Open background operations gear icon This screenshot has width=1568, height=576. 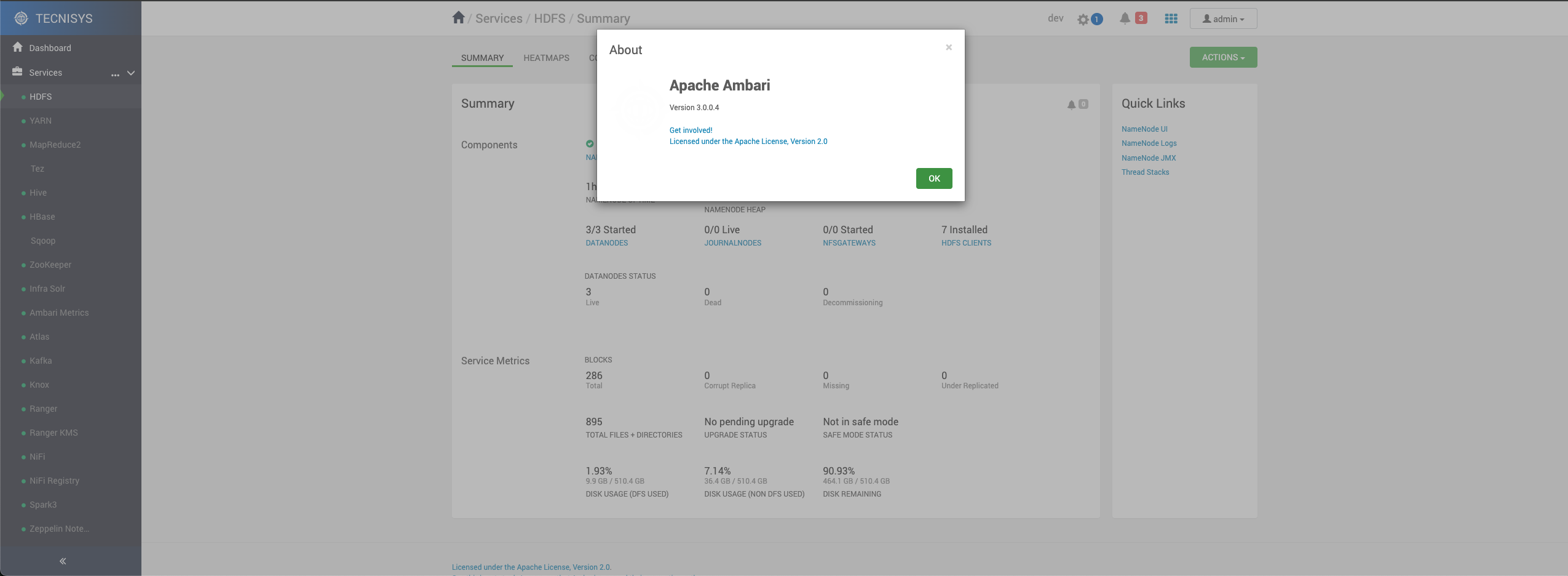point(1083,20)
